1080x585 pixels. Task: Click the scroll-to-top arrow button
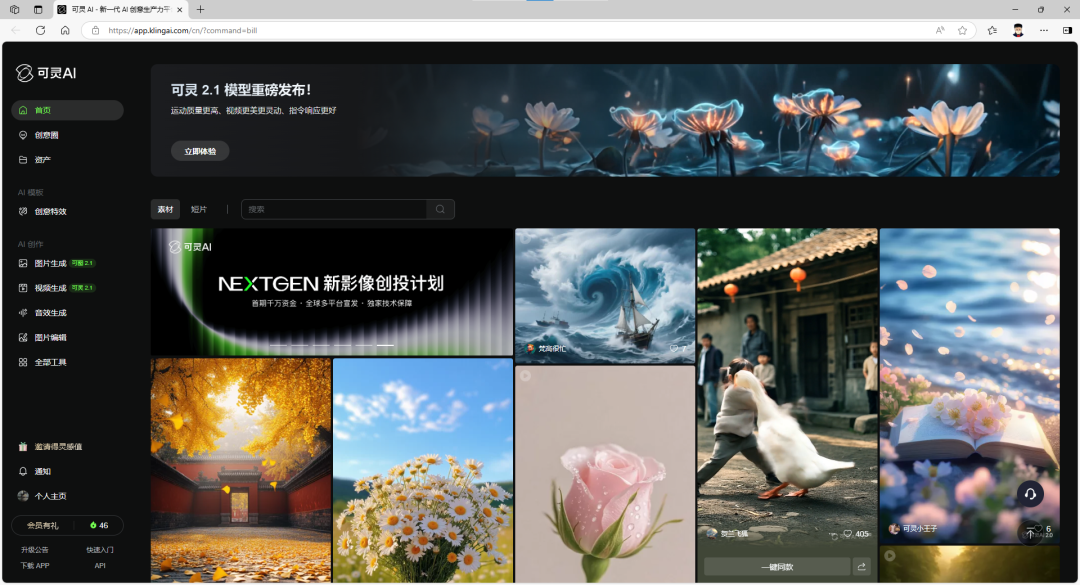1030,534
